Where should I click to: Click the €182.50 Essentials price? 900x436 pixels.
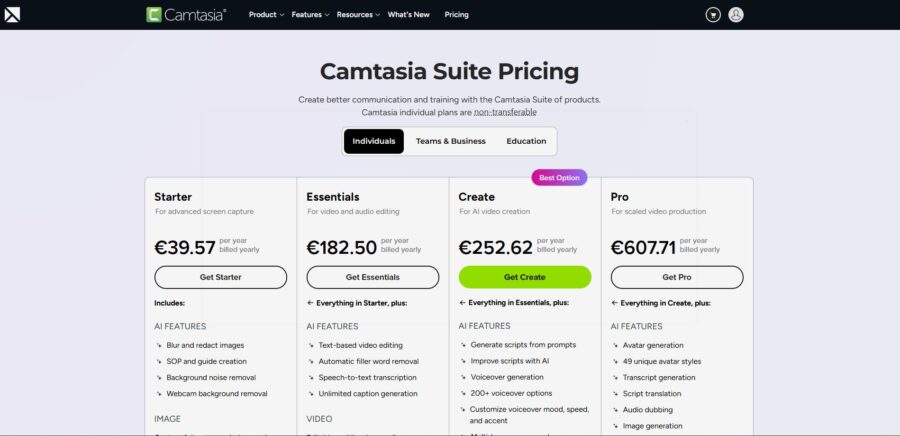[x=342, y=248]
